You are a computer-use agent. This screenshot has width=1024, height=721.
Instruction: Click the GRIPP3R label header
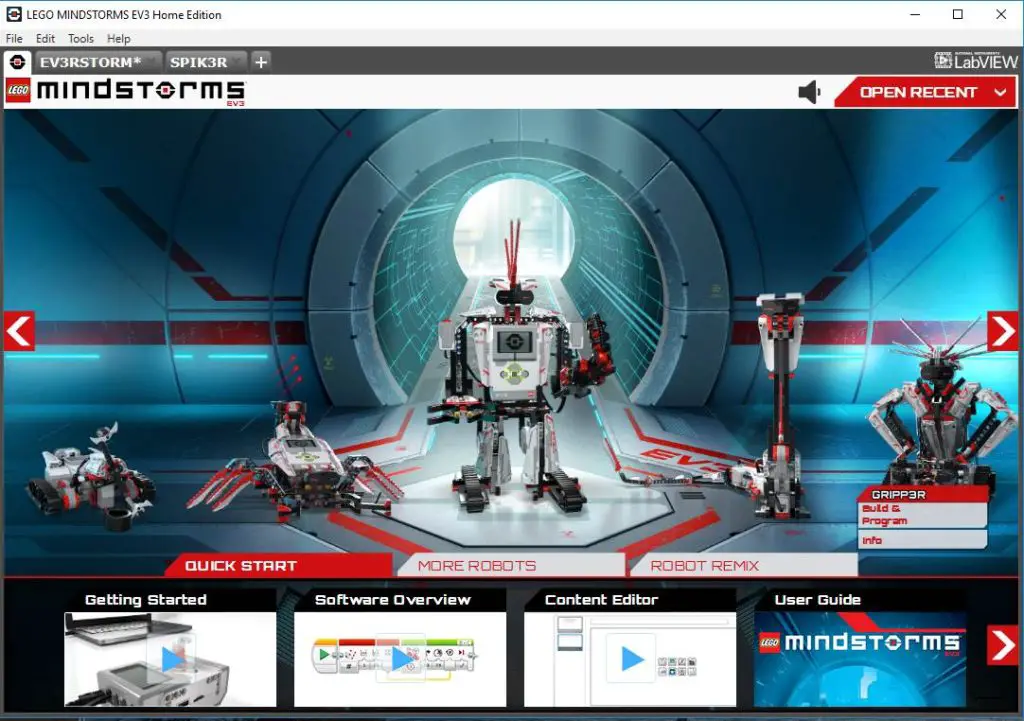coord(922,494)
